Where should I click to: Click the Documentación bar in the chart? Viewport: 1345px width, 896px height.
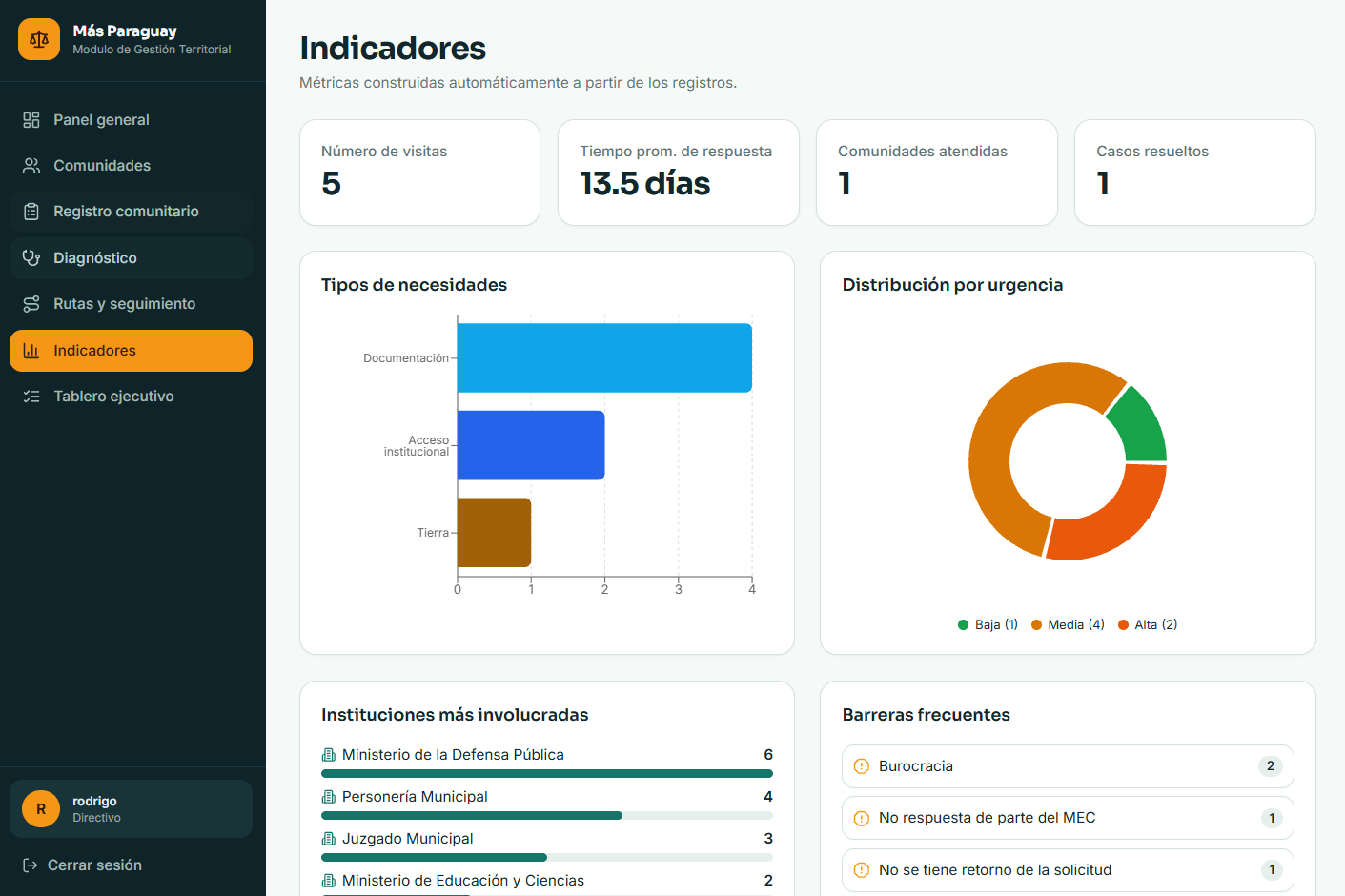(x=604, y=358)
